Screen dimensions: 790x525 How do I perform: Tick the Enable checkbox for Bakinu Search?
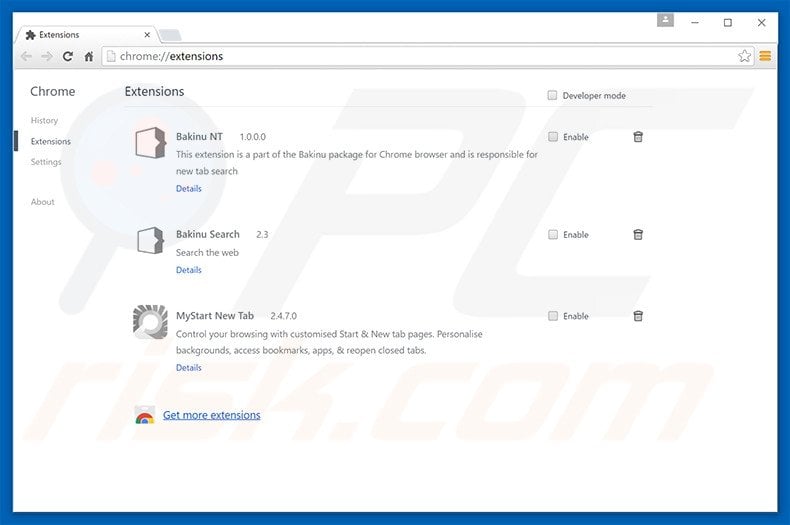(553, 234)
